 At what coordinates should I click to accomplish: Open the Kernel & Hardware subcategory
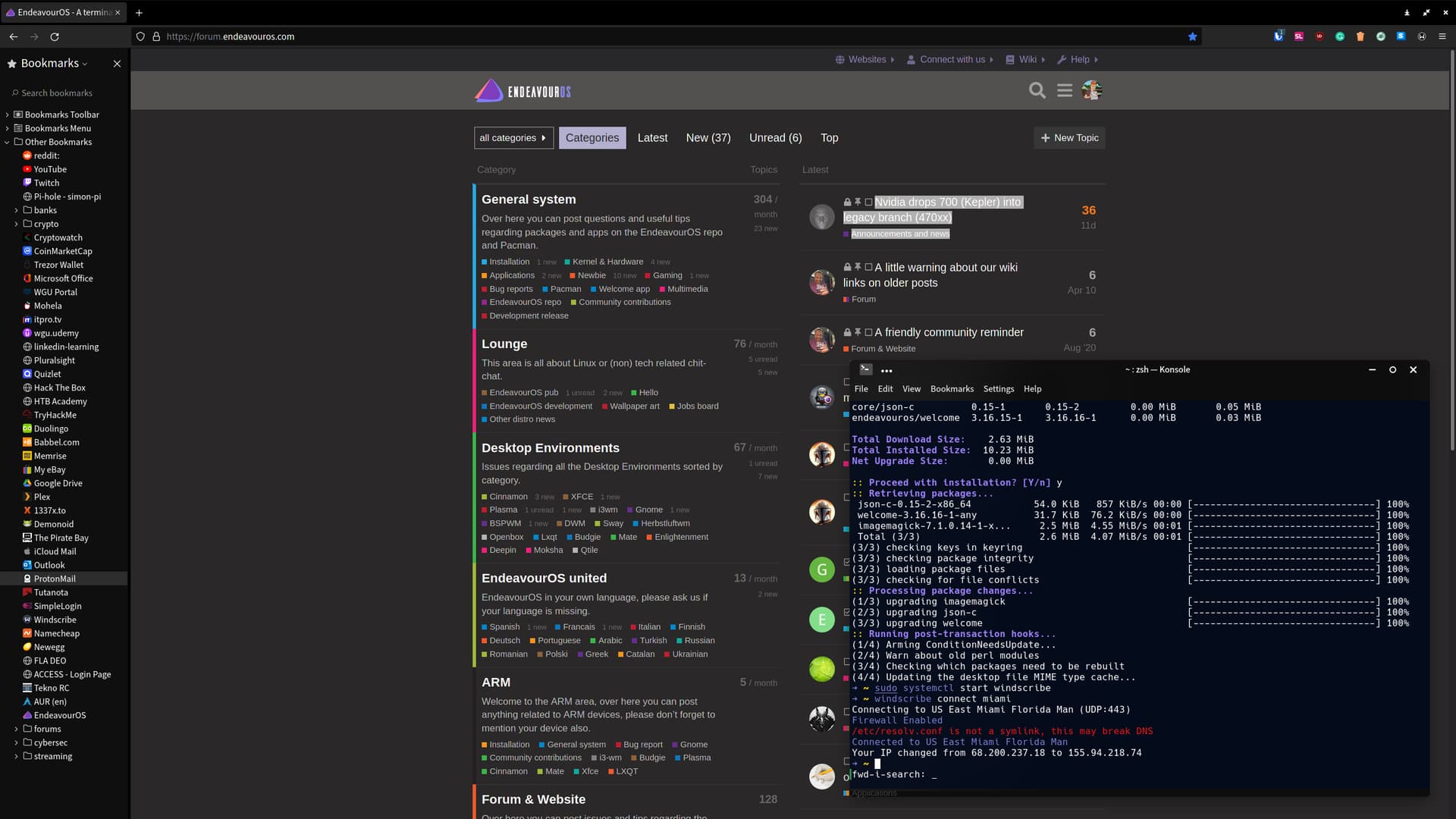tap(607, 262)
